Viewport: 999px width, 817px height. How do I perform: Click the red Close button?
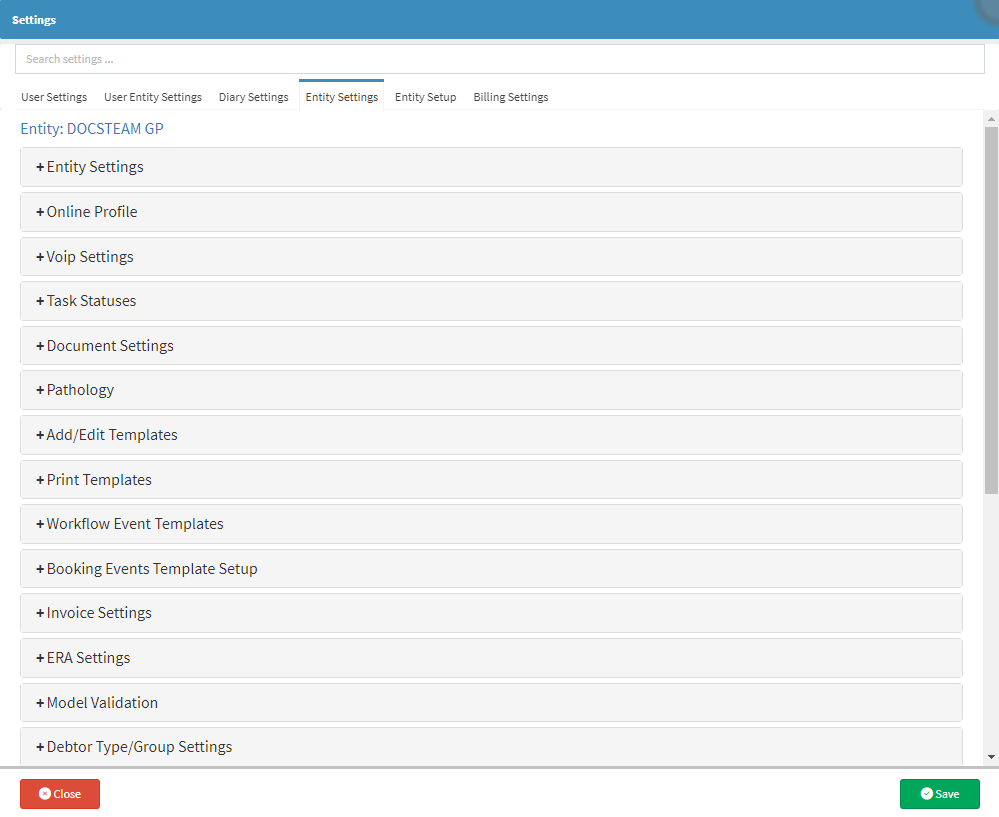[60, 793]
